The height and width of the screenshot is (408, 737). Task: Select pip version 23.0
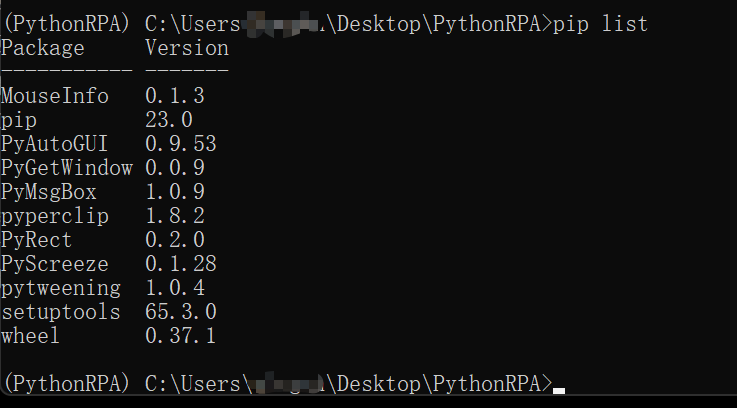tap(169, 120)
